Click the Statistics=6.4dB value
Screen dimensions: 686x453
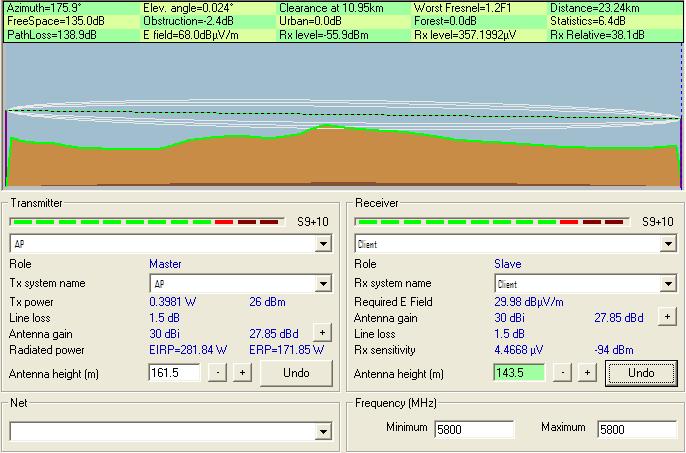tap(588, 21)
